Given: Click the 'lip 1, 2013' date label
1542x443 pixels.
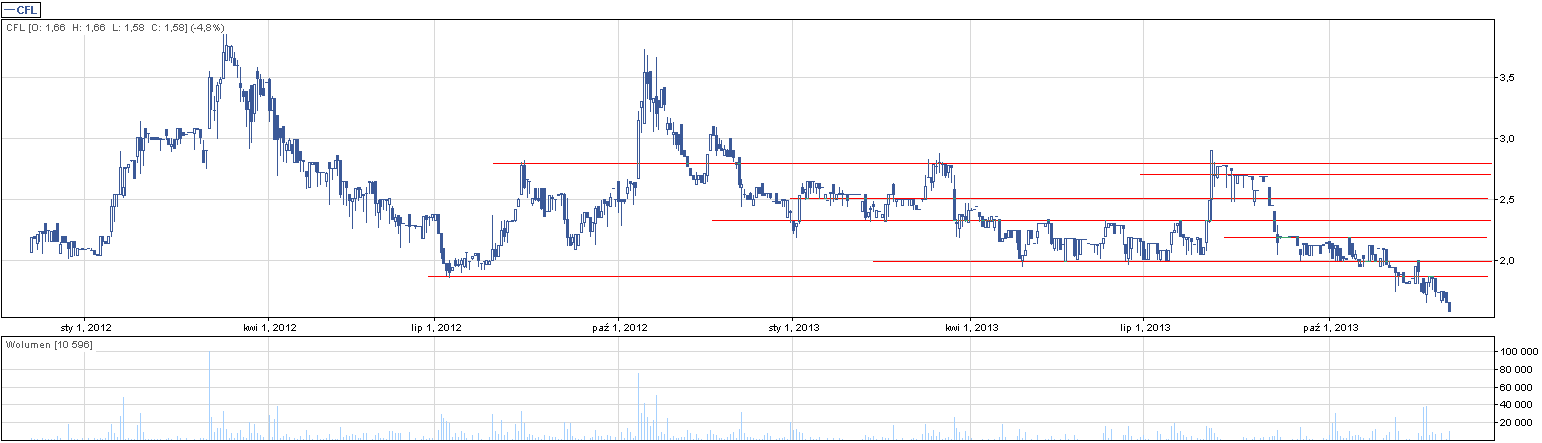Looking at the screenshot, I should click(x=1143, y=326).
